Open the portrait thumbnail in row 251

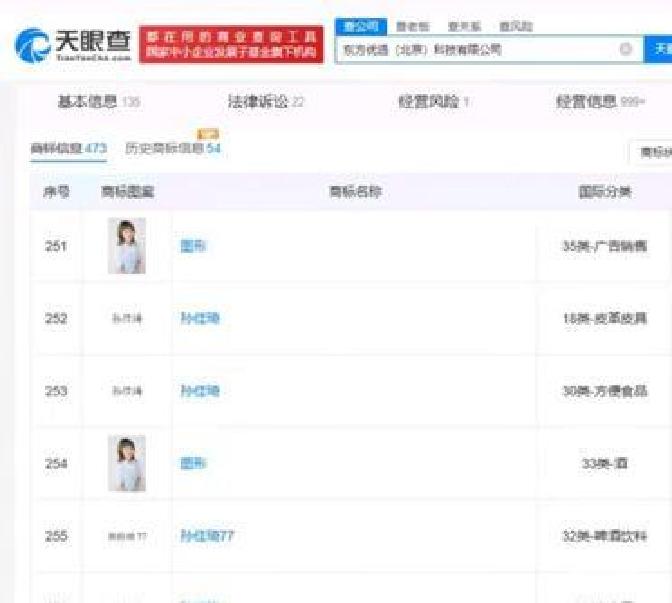coord(127,246)
